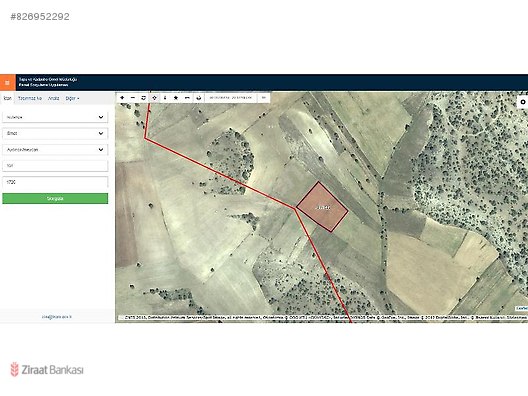
Task: Click the refresh map view icon
Action: click(143, 98)
